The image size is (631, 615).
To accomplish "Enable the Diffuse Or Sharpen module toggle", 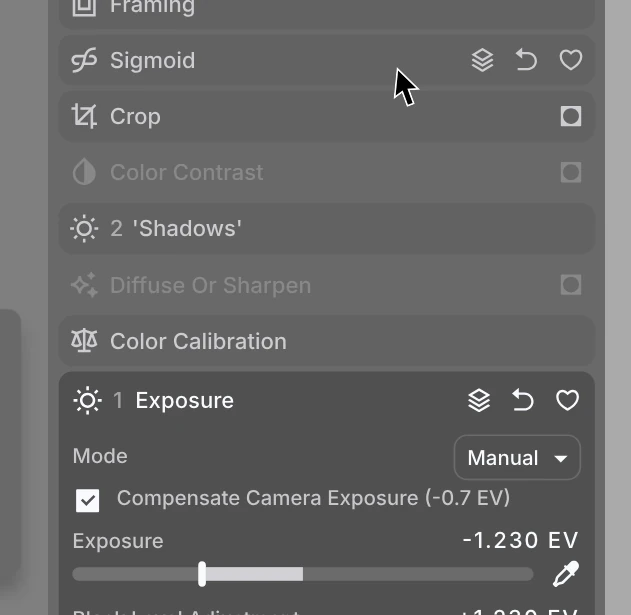I will point(571,285).
